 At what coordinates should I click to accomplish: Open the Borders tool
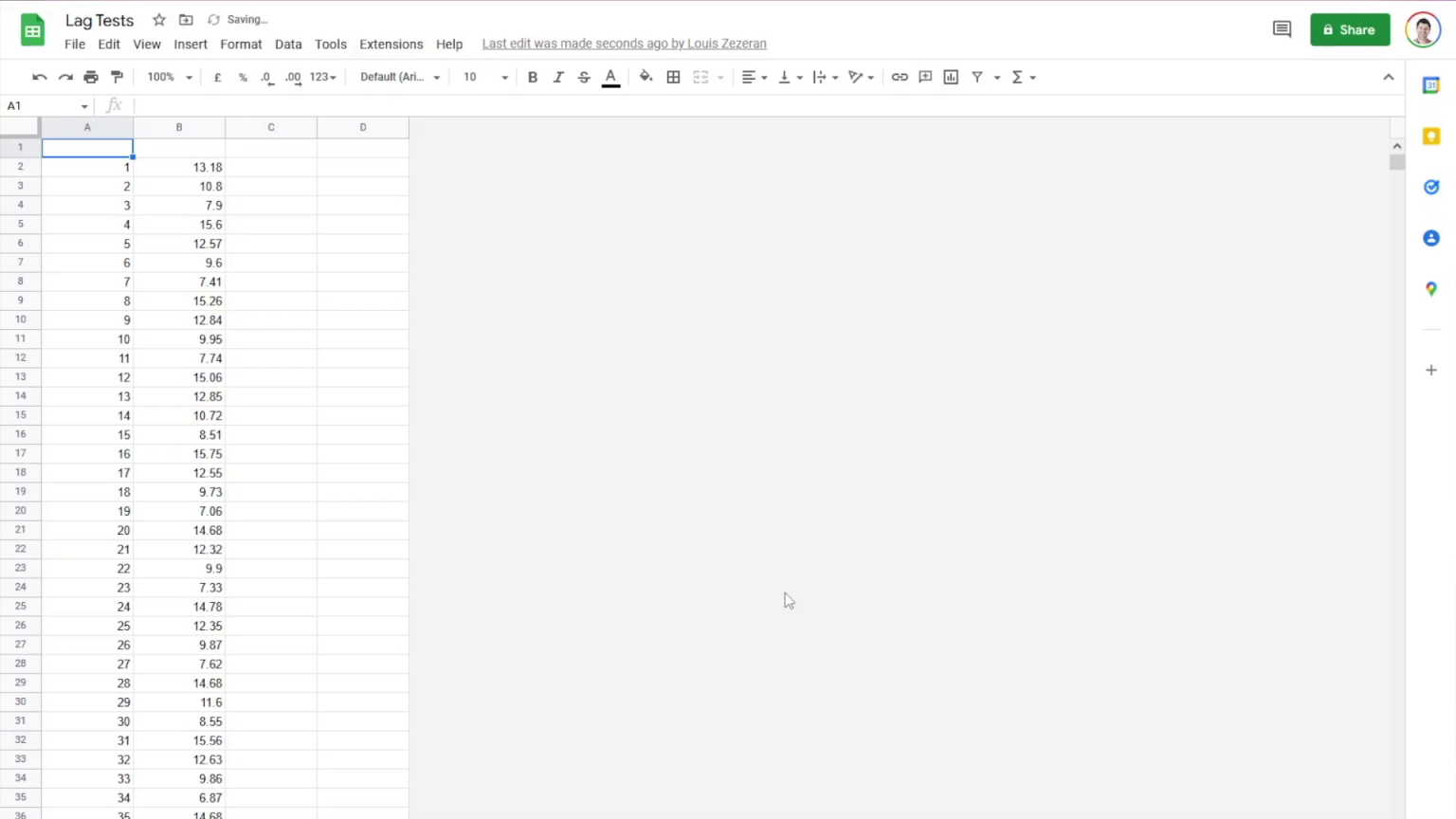tap(673, 77)
